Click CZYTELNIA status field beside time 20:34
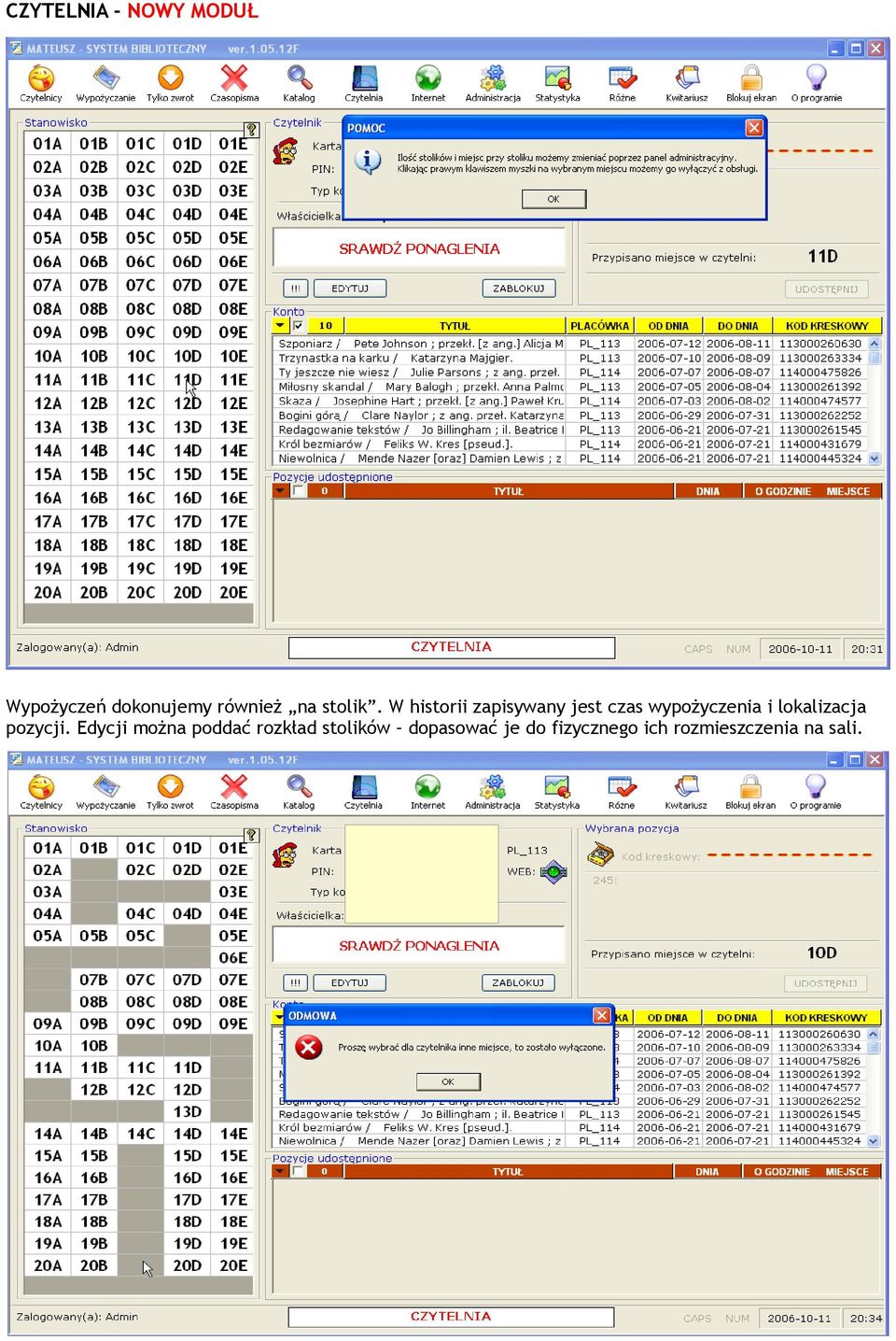The width and height of the screenshot is (896, 1341). coord(452,1317)
